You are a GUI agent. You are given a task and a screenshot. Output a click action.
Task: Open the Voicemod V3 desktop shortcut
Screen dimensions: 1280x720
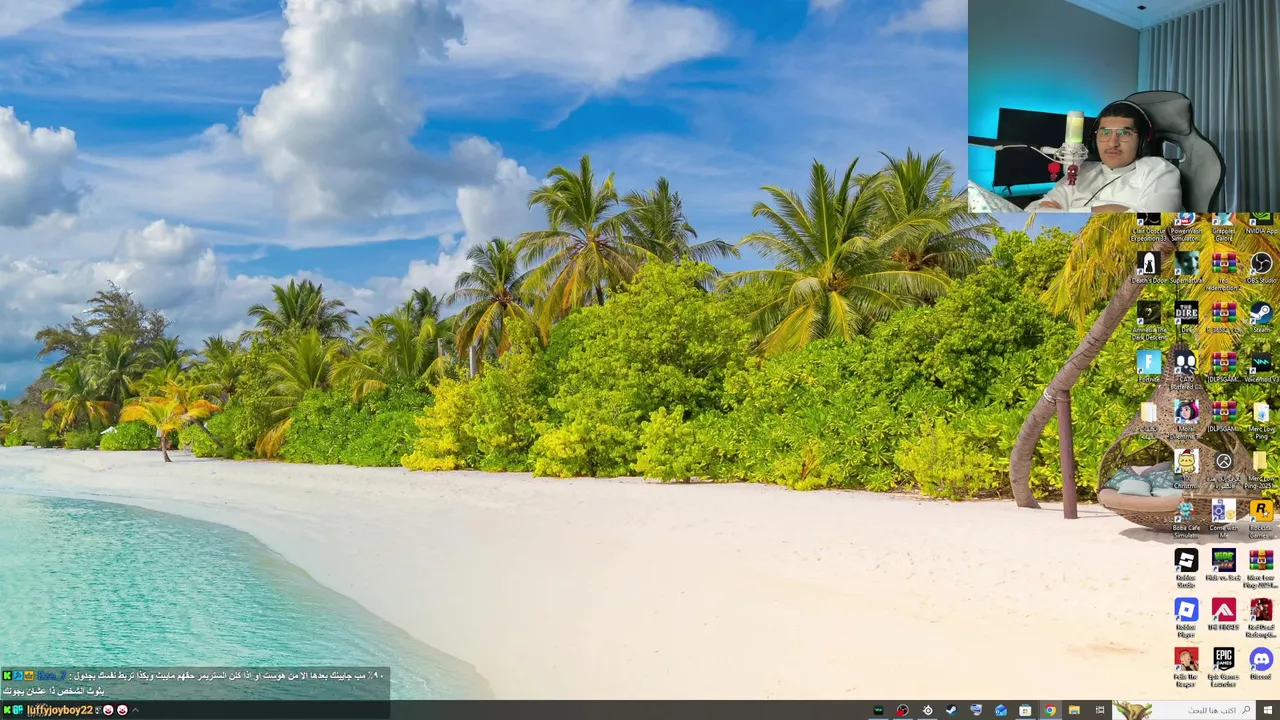pyautogui.click(x=1261, y=366)
